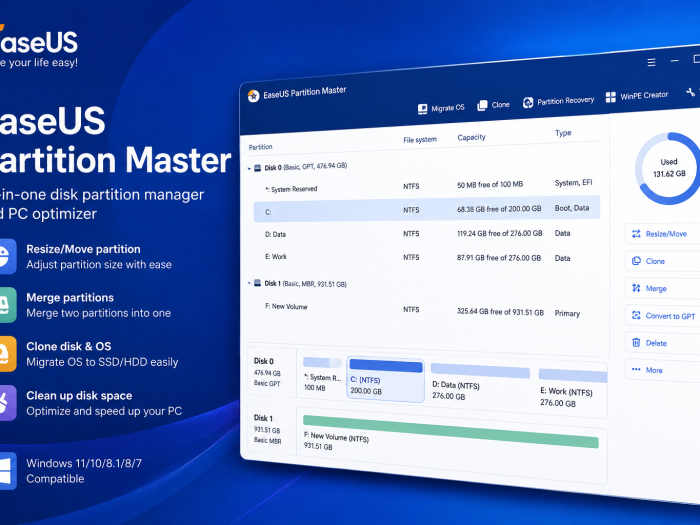Open the hamburger menu in title bar
Screen dimensions: 700x525
(651, 62)
